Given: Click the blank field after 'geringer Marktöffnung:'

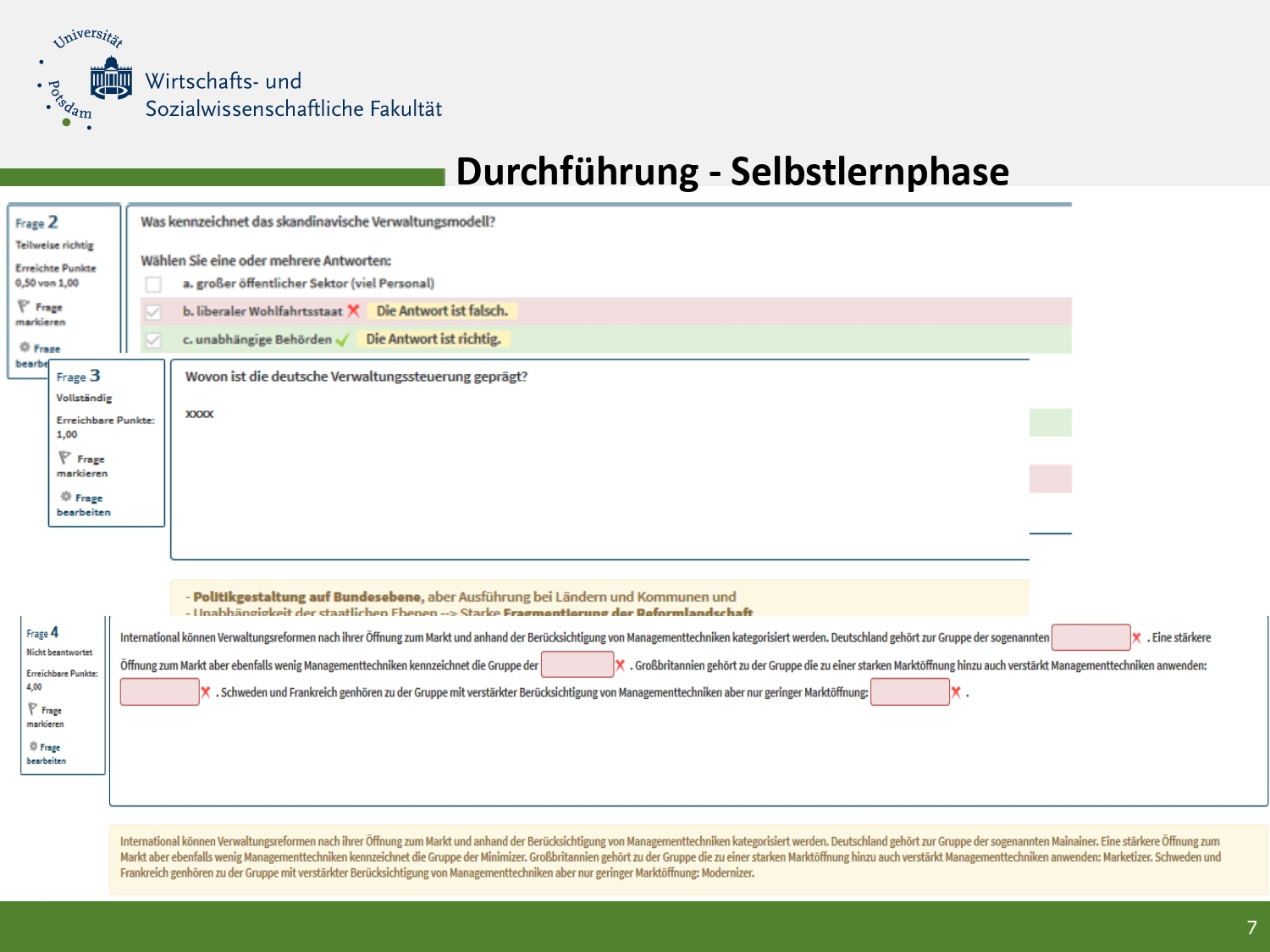Looking at the screenshot, I should (x=909, y=692).
